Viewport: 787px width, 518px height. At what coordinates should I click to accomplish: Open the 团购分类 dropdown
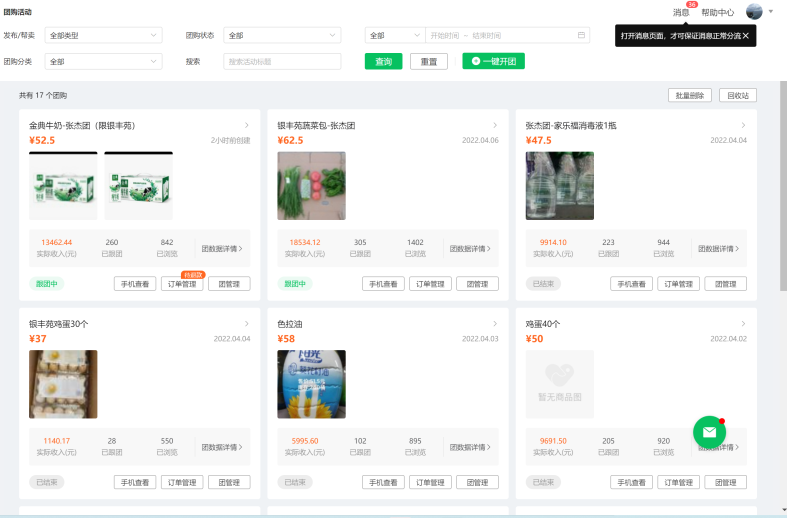click(x=104, y=61)
